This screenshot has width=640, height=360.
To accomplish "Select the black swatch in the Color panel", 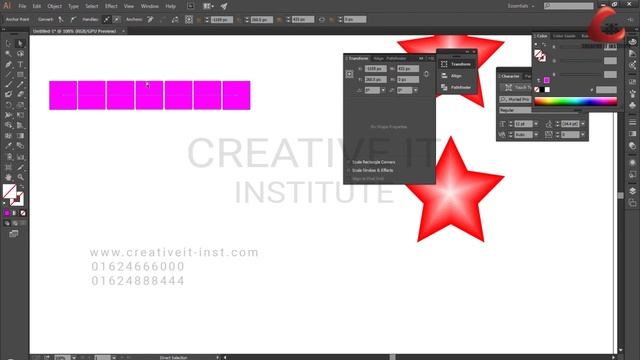I will (542, 90).
